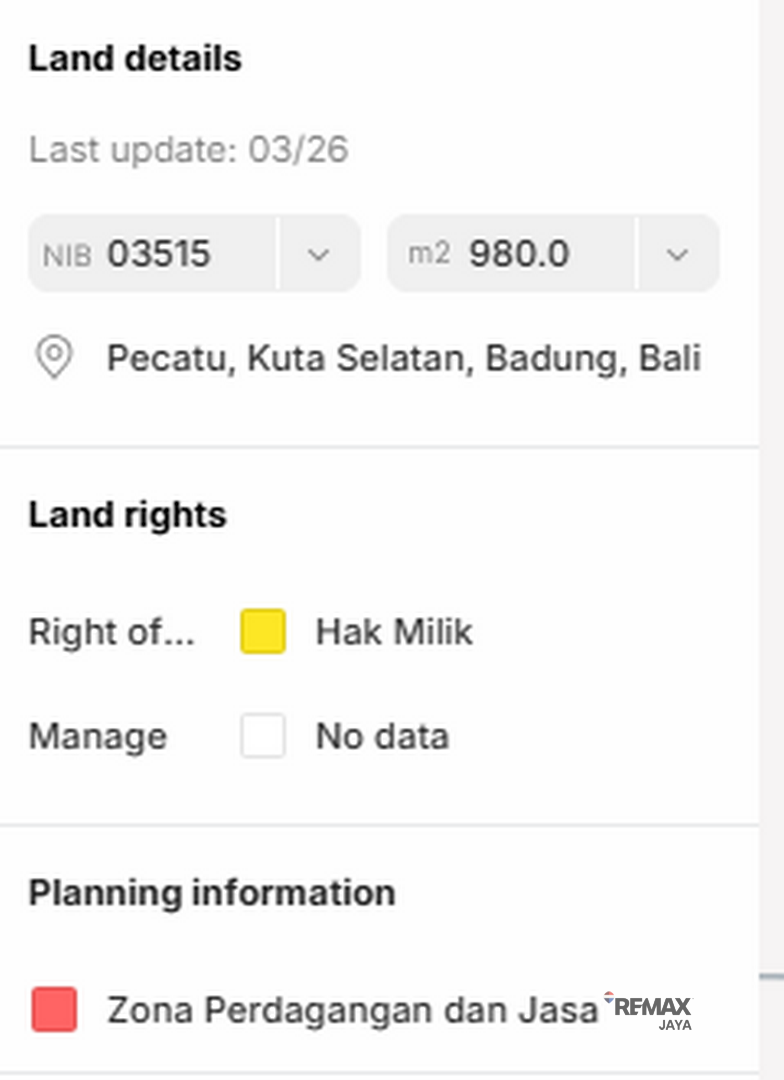Screen dimensions: 784x1080
Task: Click the Planning information heading
Action: (211, 892)
